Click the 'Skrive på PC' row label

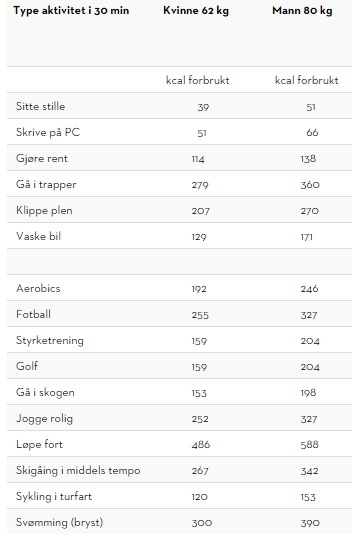pyautogui.click(x=48, y=133)
